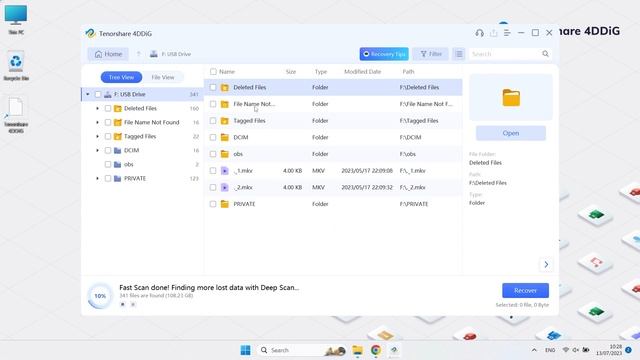This screenshot has width=640, height=360.
Task: Sort by Size column header
Action: [291, 71]
